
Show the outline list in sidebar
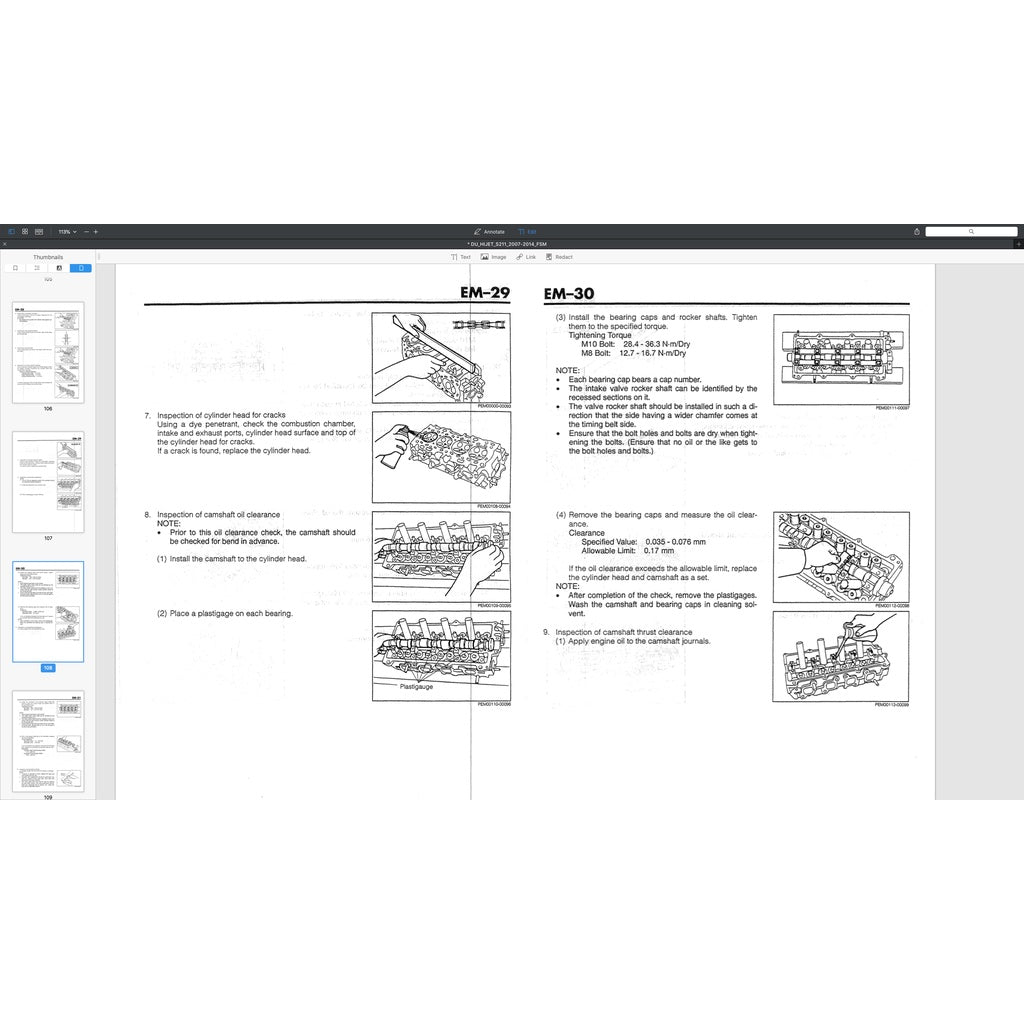37,268
